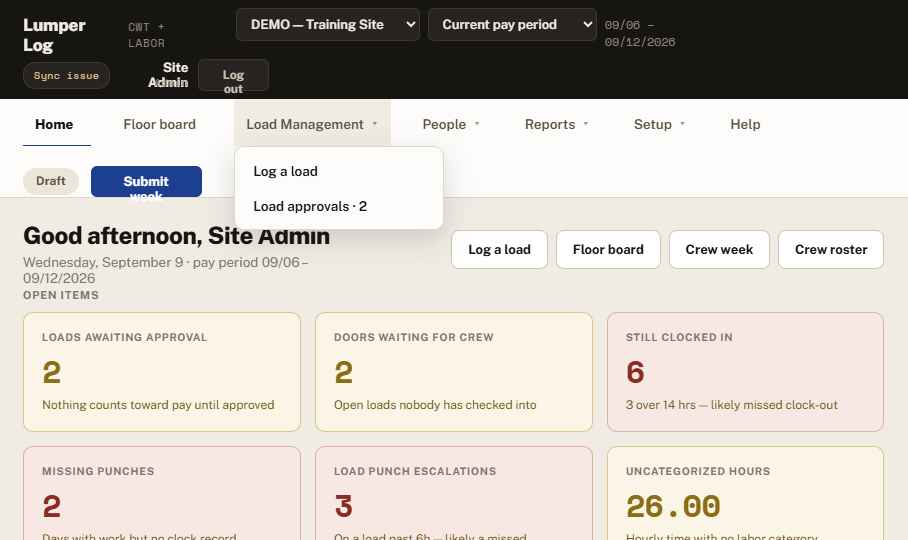Click the Log a load quick-action button
The width and height of the screenshot is (908, 540).
pyautogui.click(x=499, y=249)
